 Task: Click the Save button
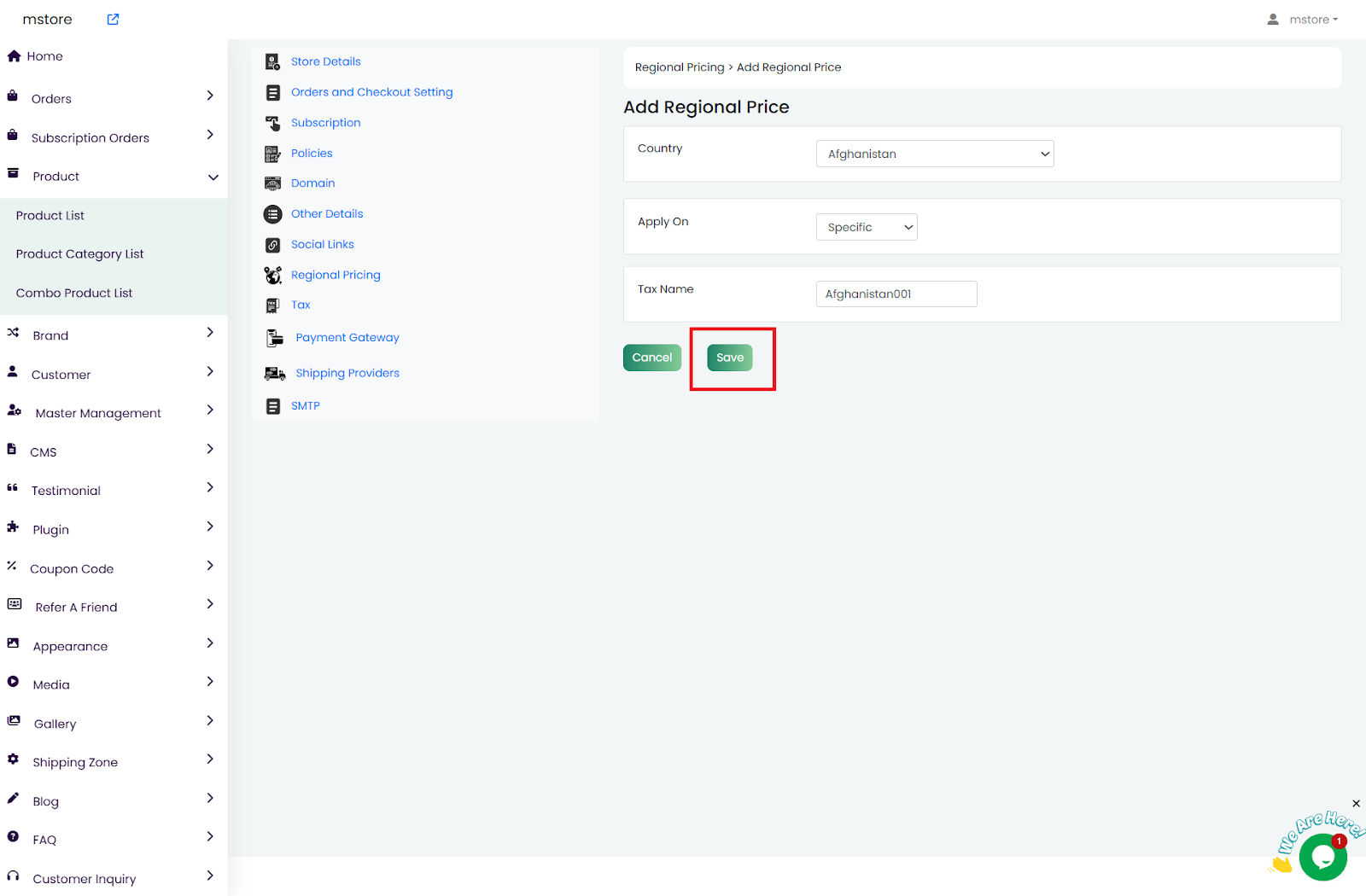click(x=729, y=358)
